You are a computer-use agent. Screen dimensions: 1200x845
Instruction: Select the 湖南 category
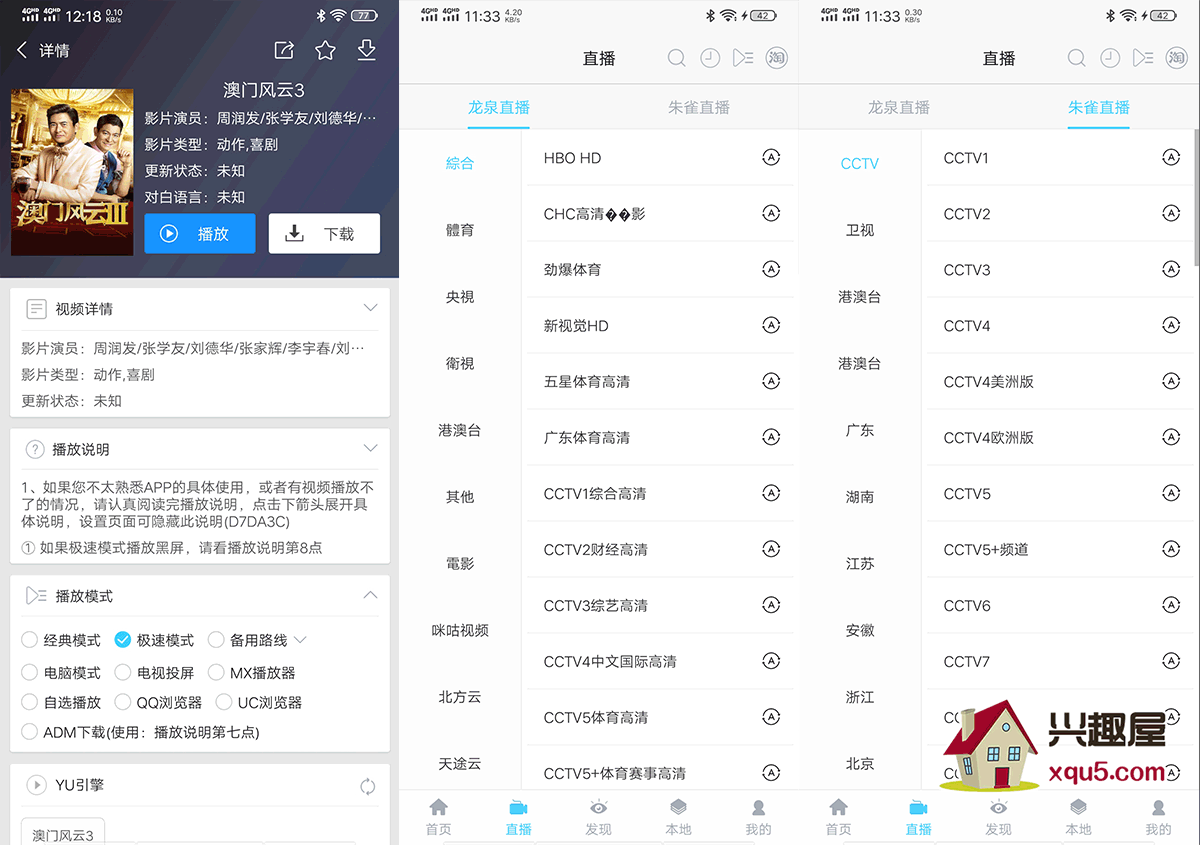(x=860, y=497)
